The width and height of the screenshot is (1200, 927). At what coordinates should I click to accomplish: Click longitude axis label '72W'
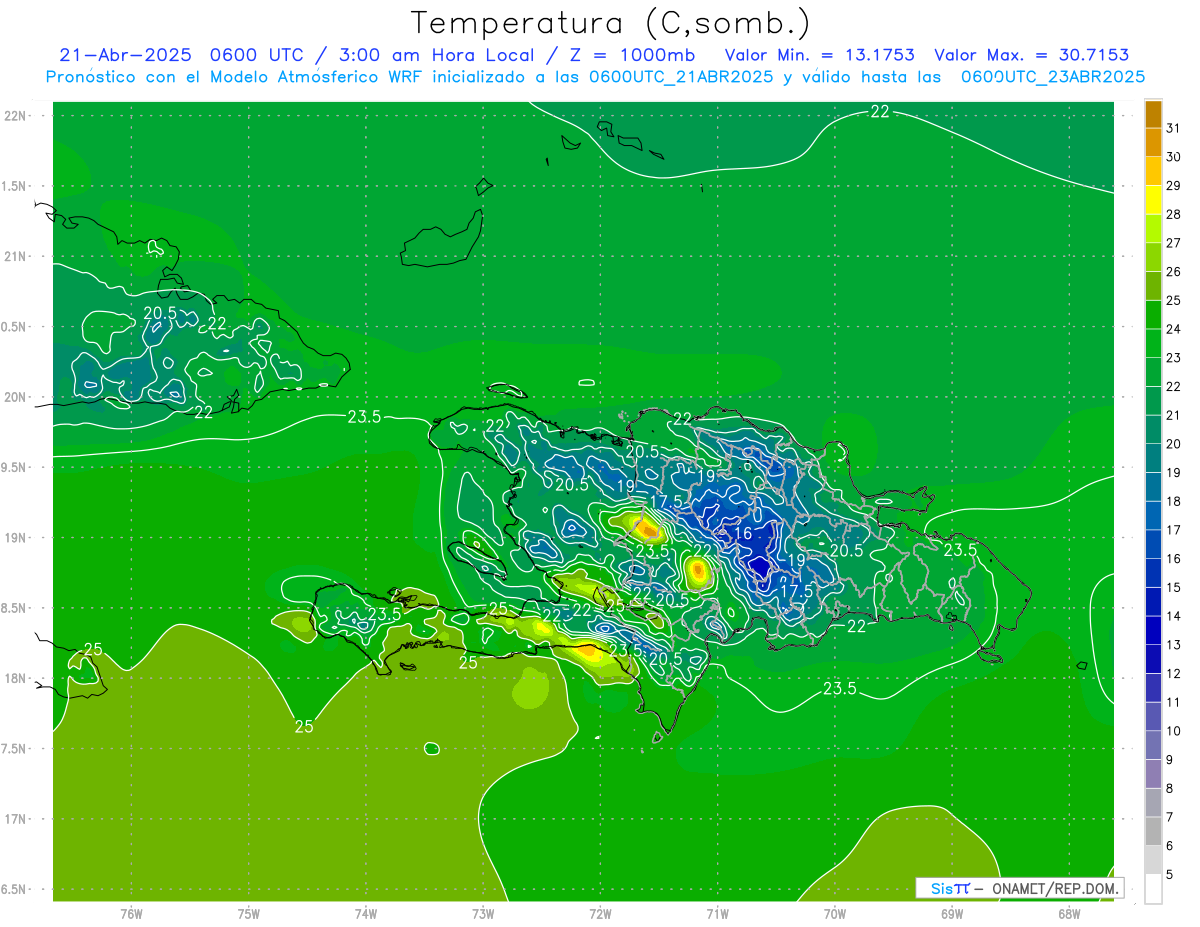(x=600, y=913)
